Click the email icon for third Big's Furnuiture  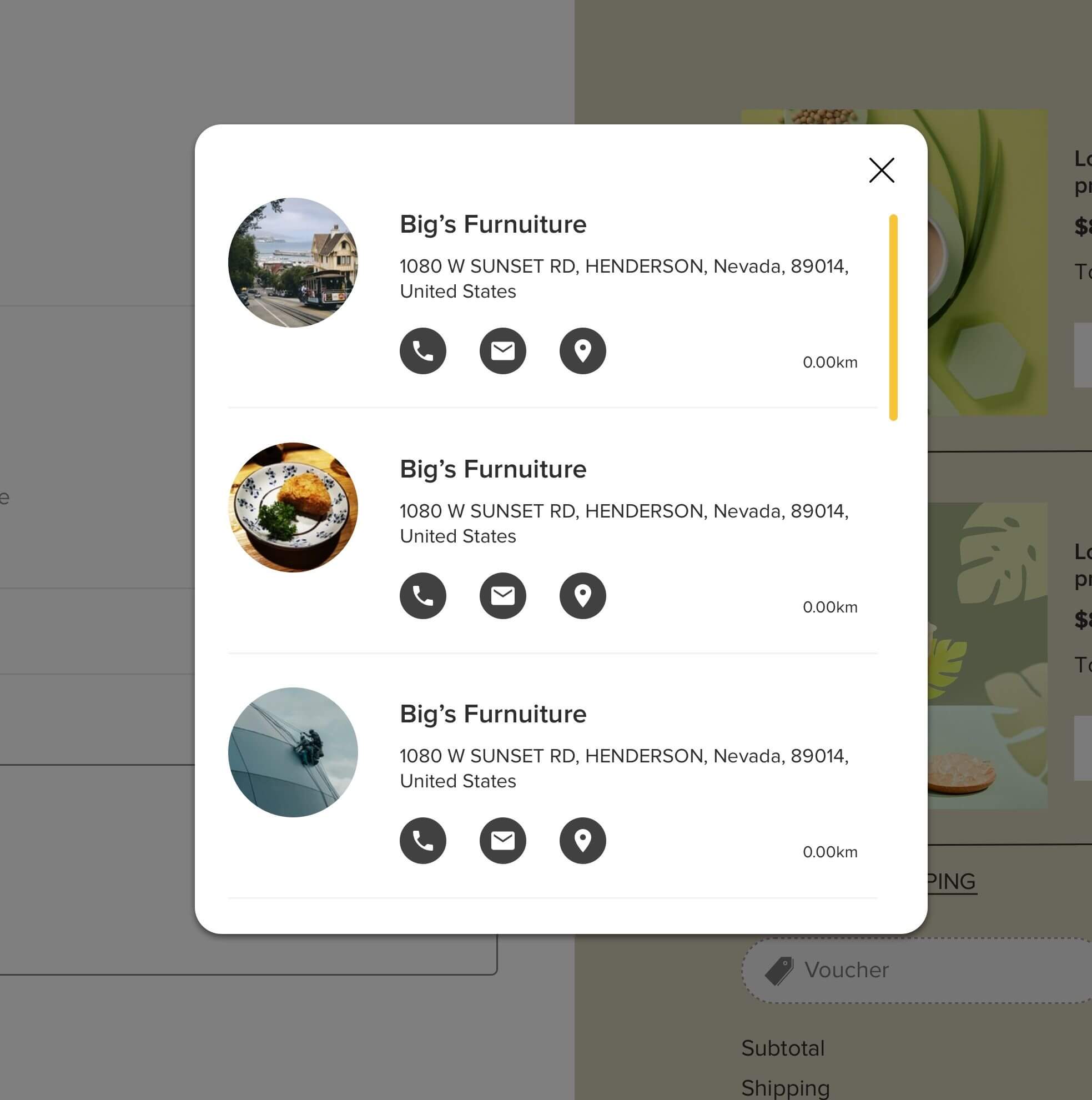502,840
